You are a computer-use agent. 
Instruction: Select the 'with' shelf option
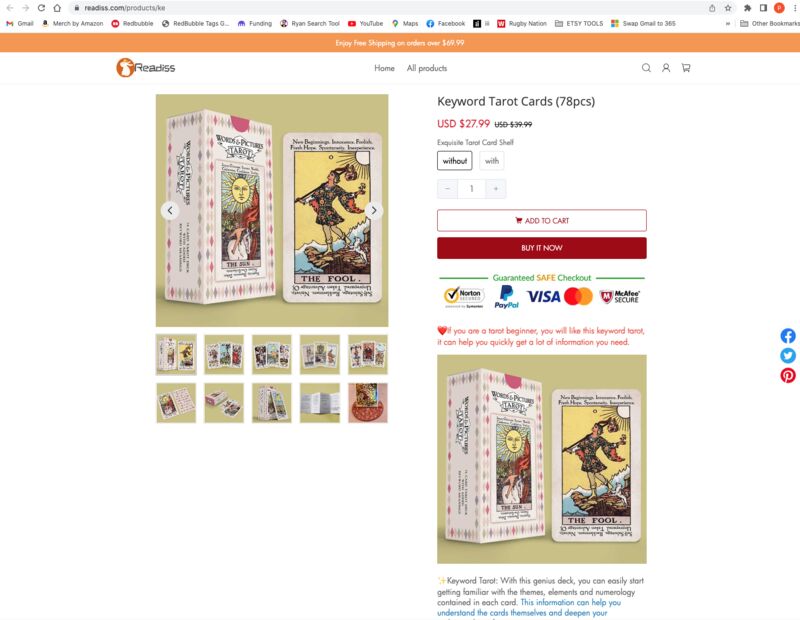[x=492, y=161]
